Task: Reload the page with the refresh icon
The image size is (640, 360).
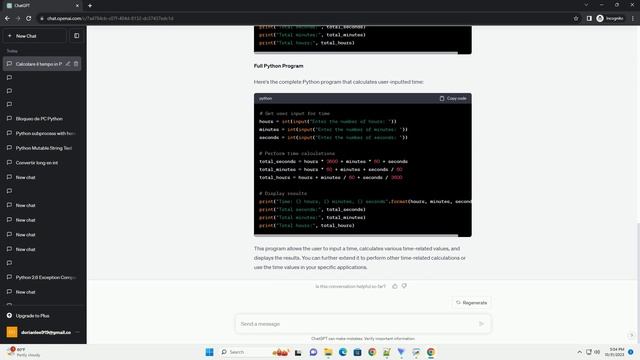Action: (29, 18)
